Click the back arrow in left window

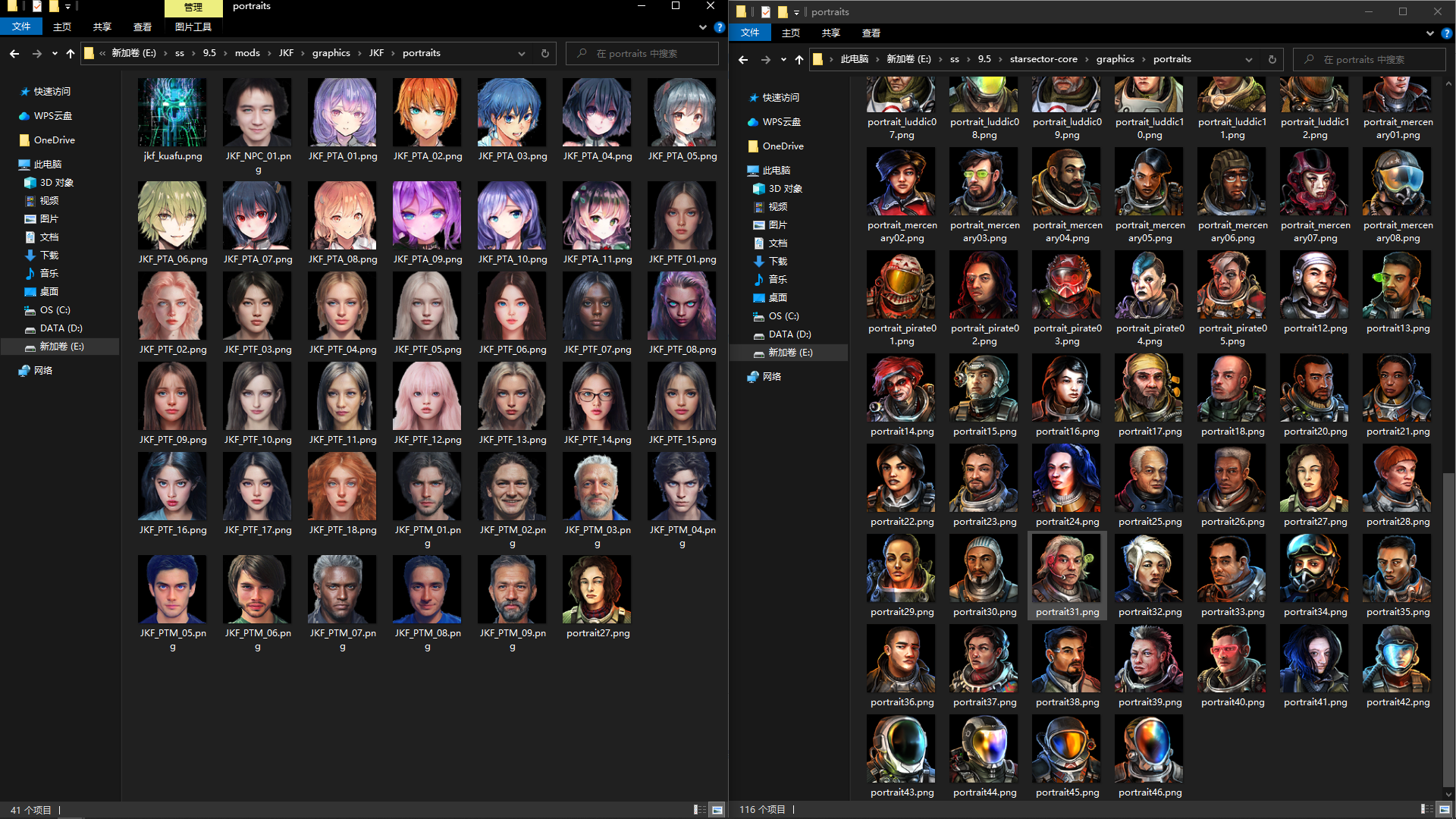tap(14, 54)
